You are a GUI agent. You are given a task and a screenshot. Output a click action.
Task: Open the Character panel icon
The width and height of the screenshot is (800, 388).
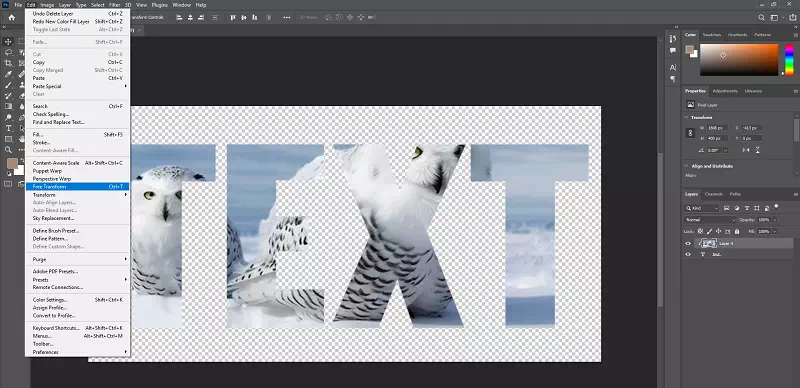tap(673, 67)
